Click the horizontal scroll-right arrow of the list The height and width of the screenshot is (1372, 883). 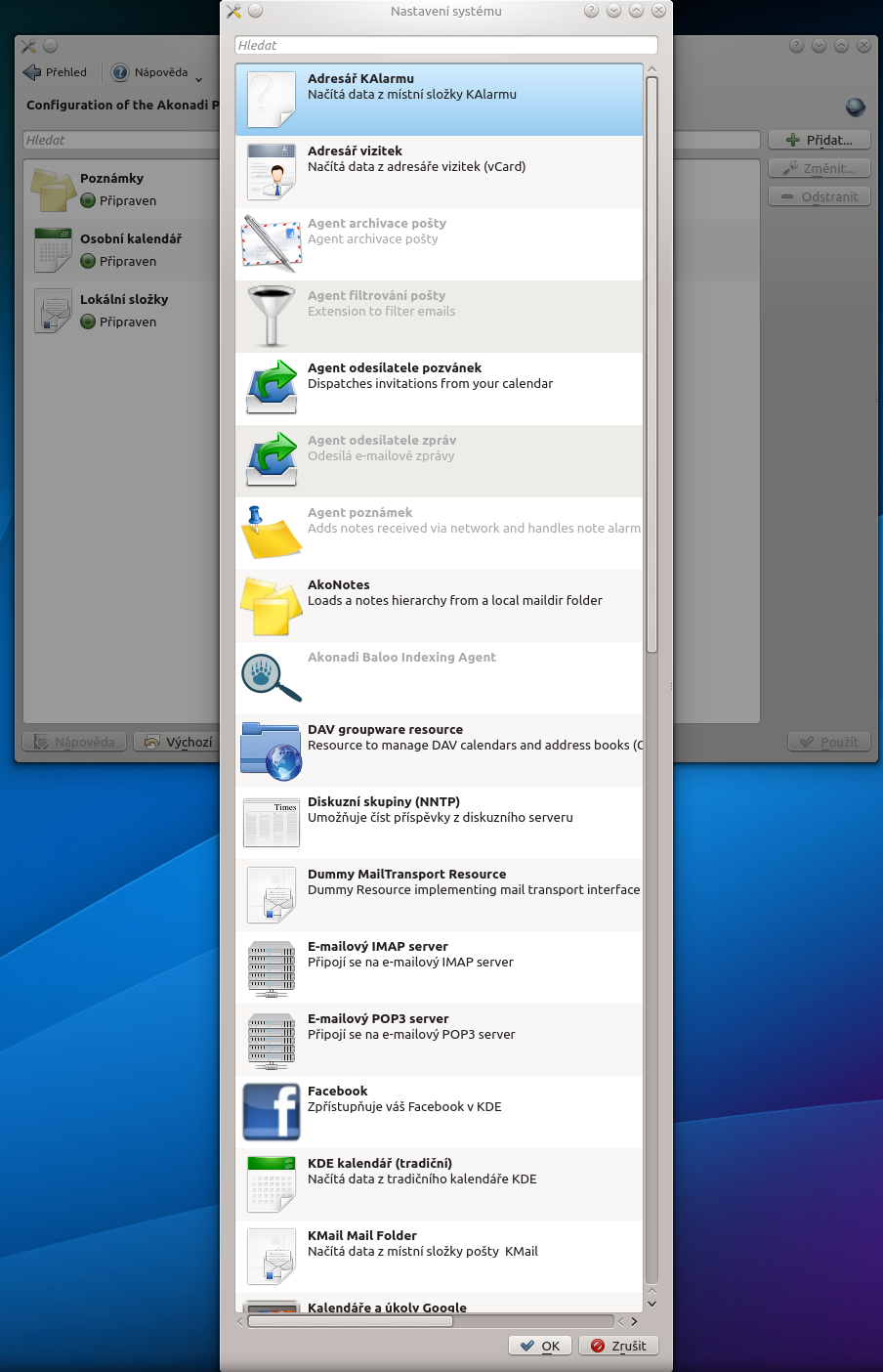[634, 1321]
